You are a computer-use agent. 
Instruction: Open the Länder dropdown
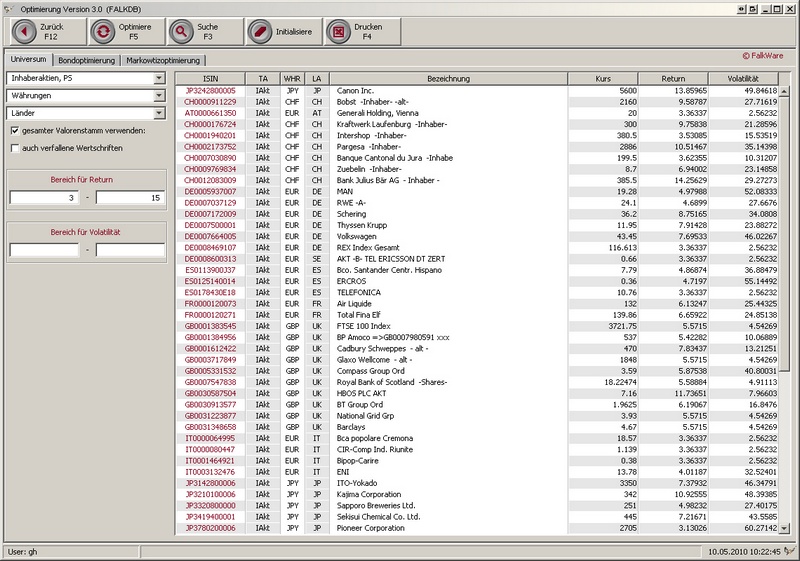point(159,113)
